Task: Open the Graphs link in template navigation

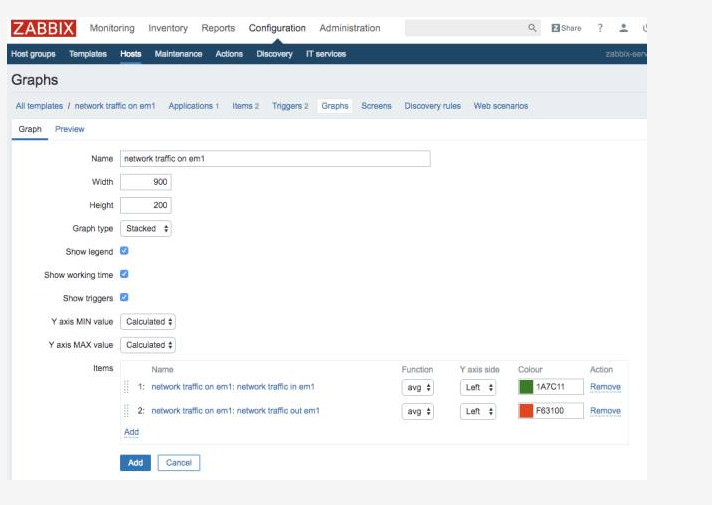Action: click(335, 106)
